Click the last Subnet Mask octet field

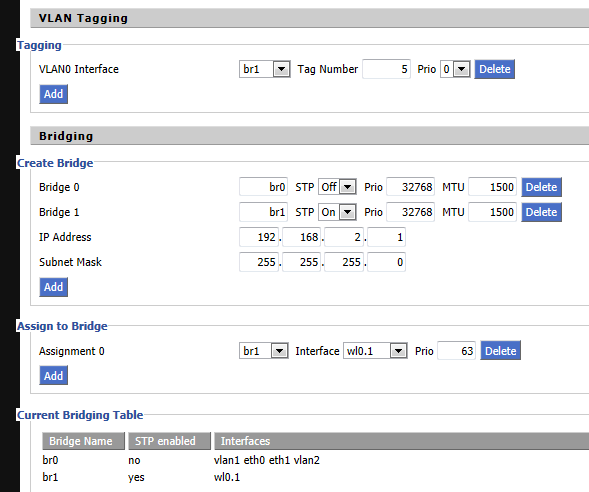point(387,262)
